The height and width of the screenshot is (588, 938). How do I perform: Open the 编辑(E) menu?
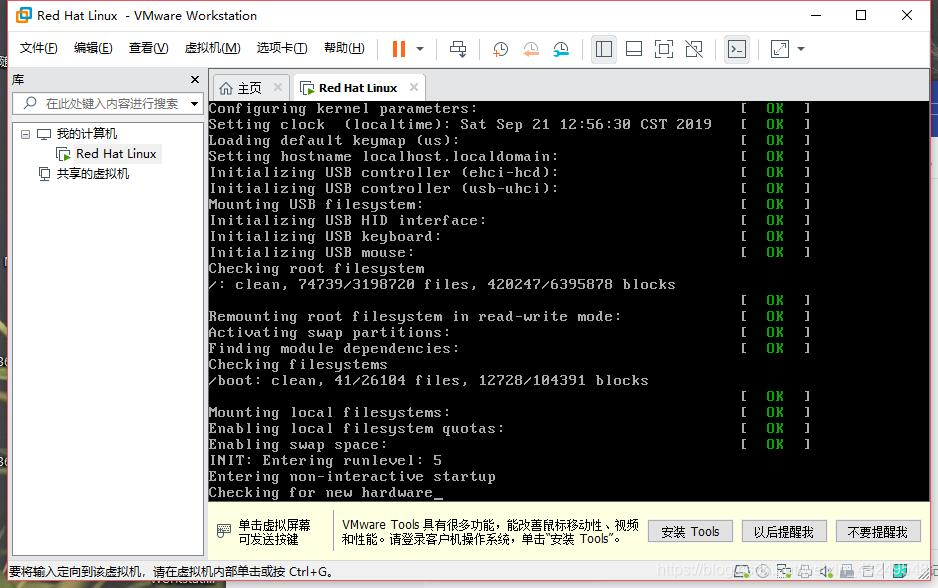[93, 48]
